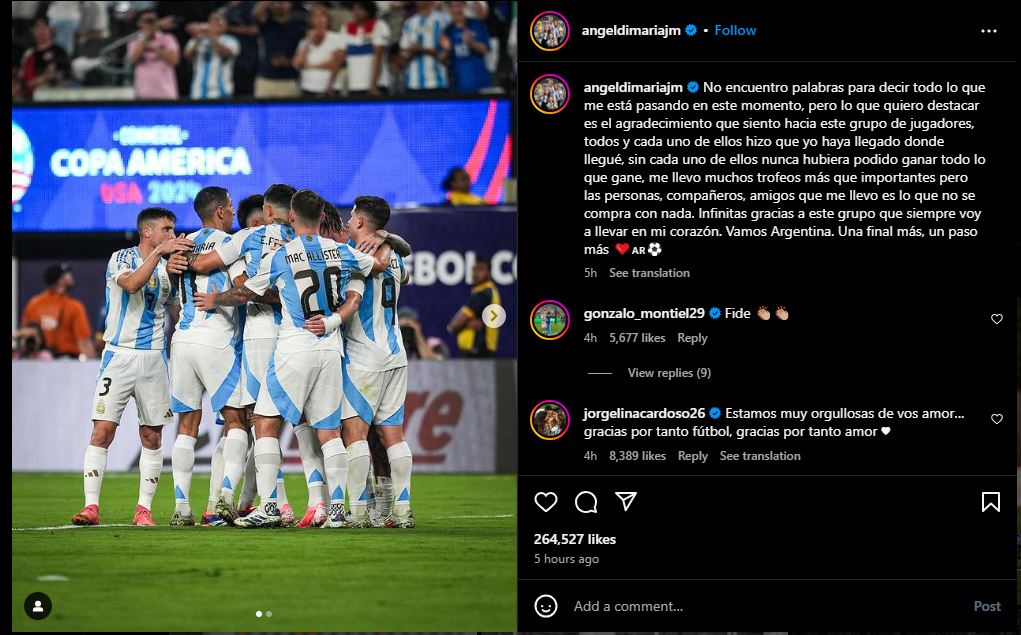Follow angeldimariajm
1021x635 pixels.
(735, 30)
